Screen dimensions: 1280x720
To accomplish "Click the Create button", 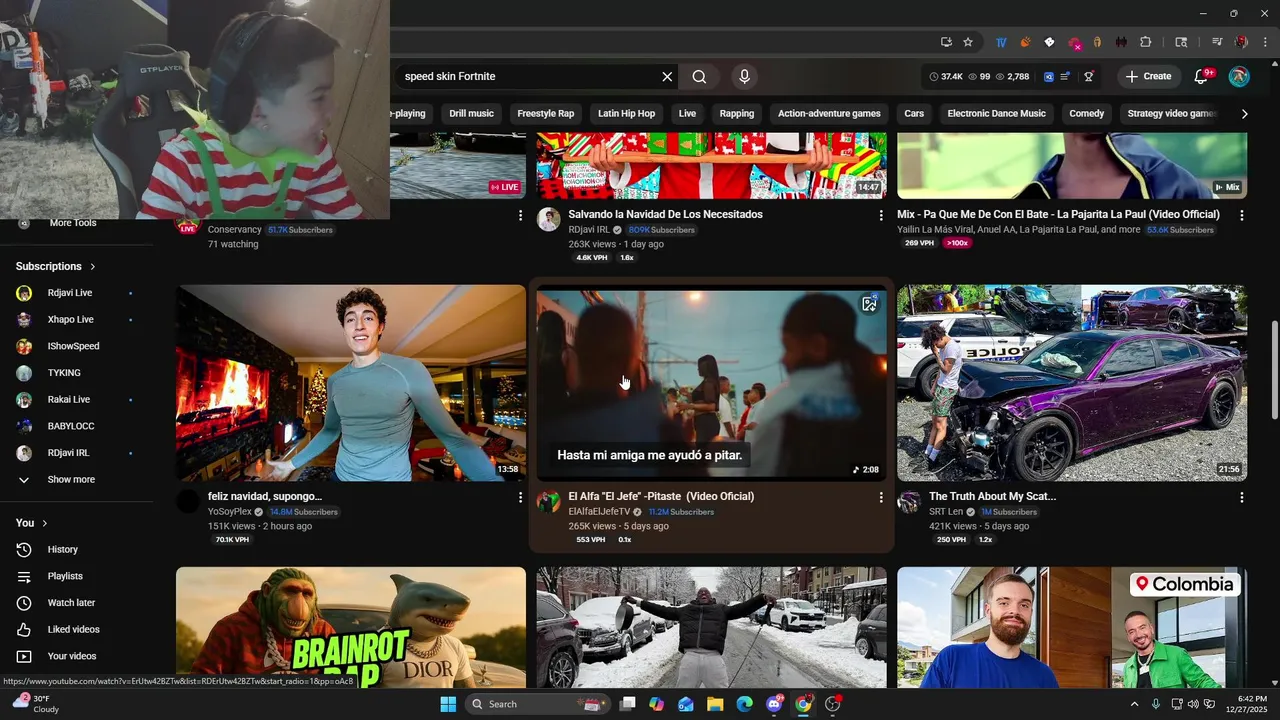I will [1148, 76].
